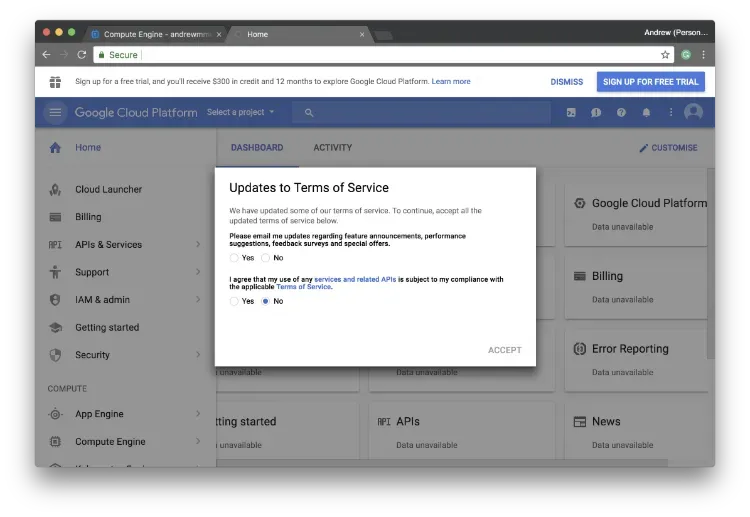Image resolution: width=750 pixels, height=517 pixels.
Task: Activate Cloud Shell icon in header
Action: coord(571,113)
